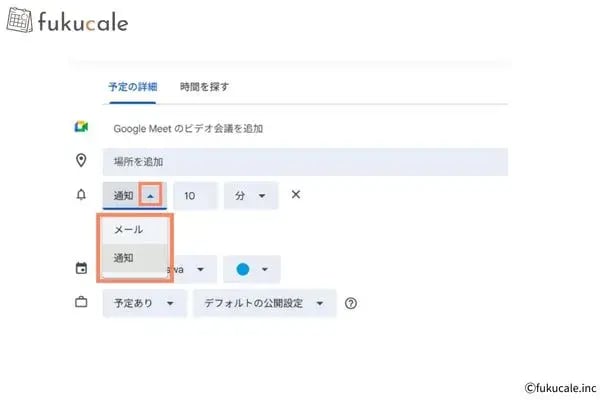Click the location pin icon
Screen dimensions: 600x400
(81, 161)
